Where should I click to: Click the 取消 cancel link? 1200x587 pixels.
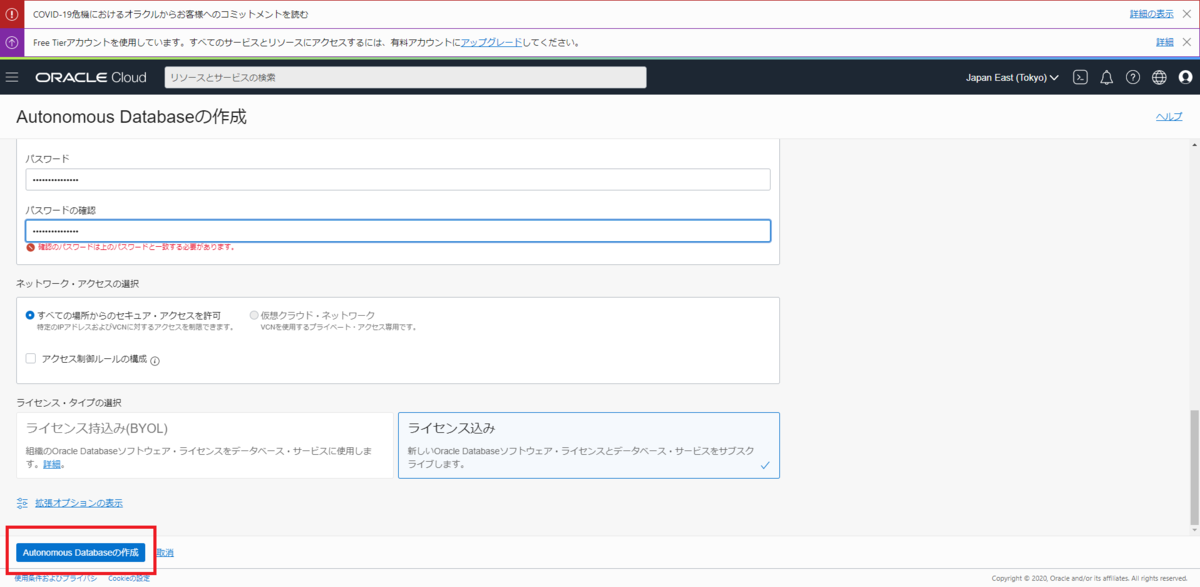[164, 552]
